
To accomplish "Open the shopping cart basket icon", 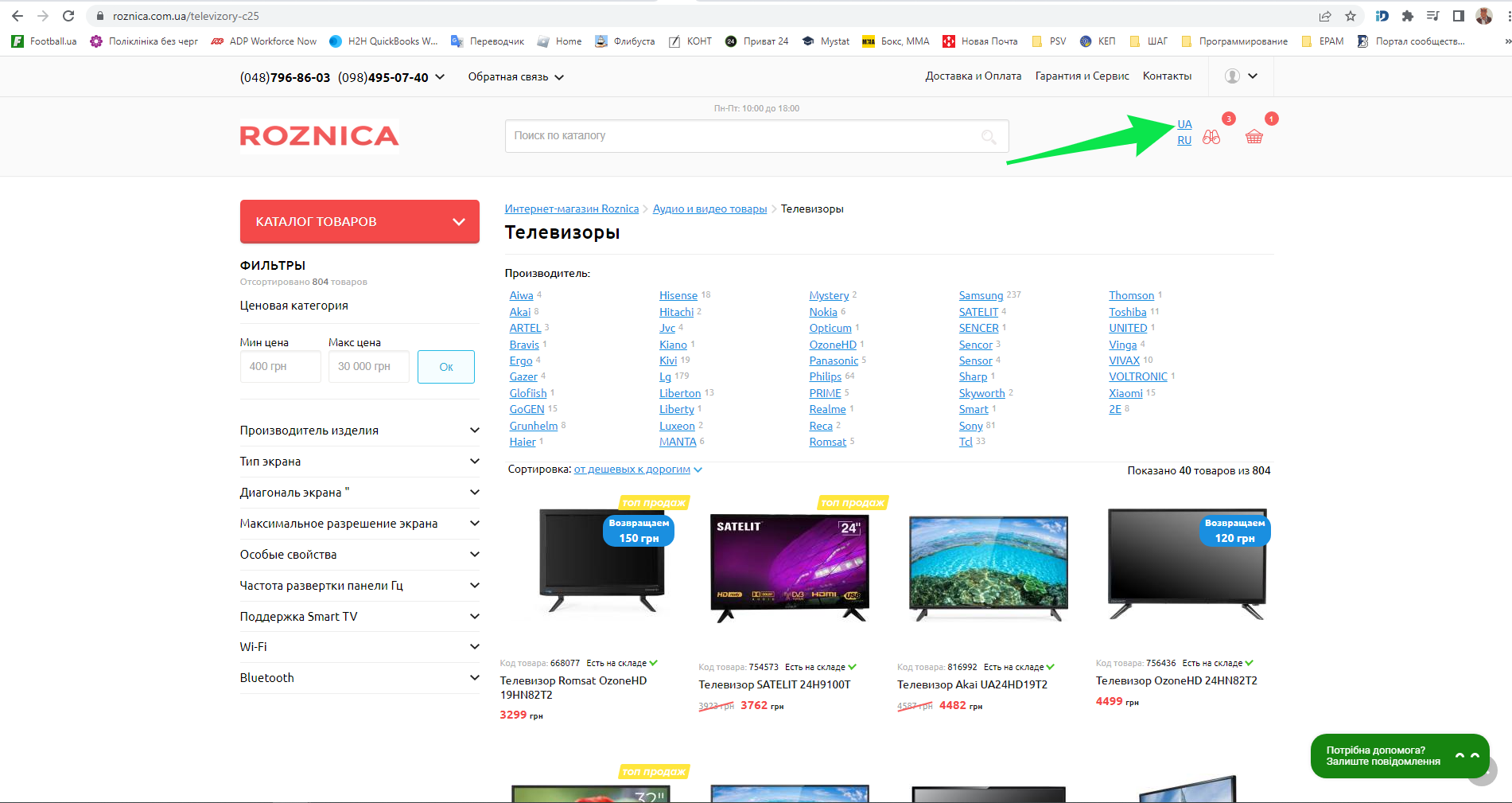I will [x=1254, y=137].
